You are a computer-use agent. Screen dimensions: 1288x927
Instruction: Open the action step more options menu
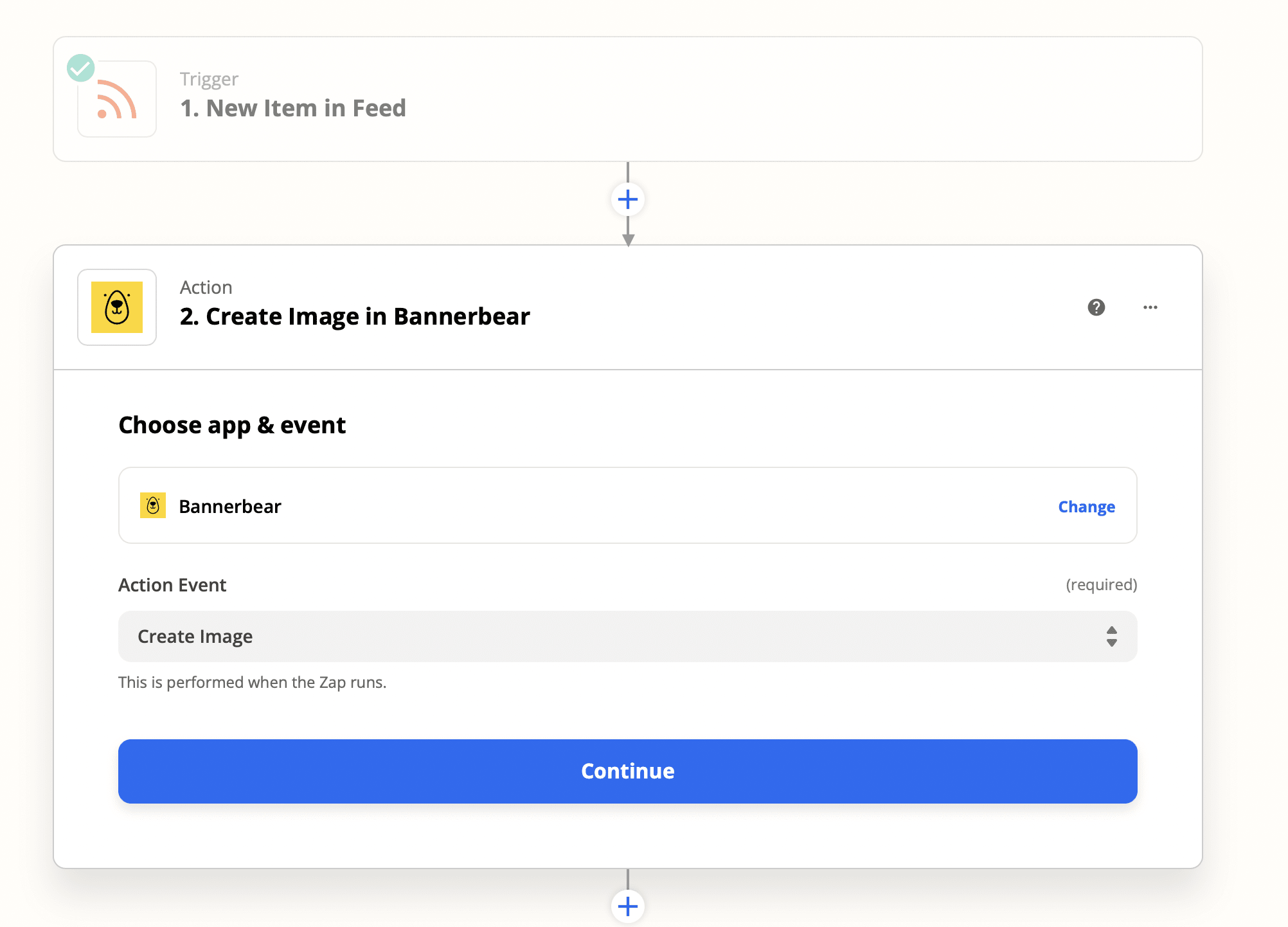pos(1150,307)
